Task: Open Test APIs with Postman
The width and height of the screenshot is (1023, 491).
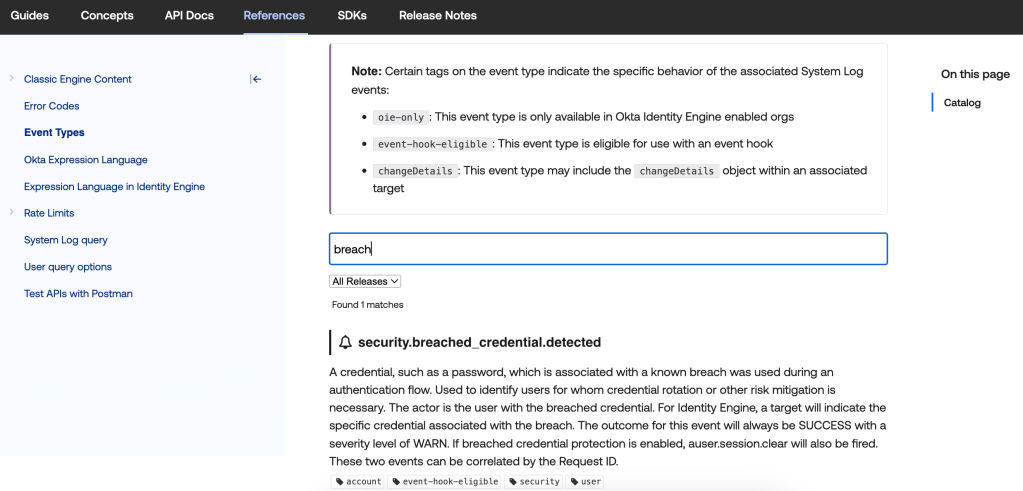Action: click(78, 294)
